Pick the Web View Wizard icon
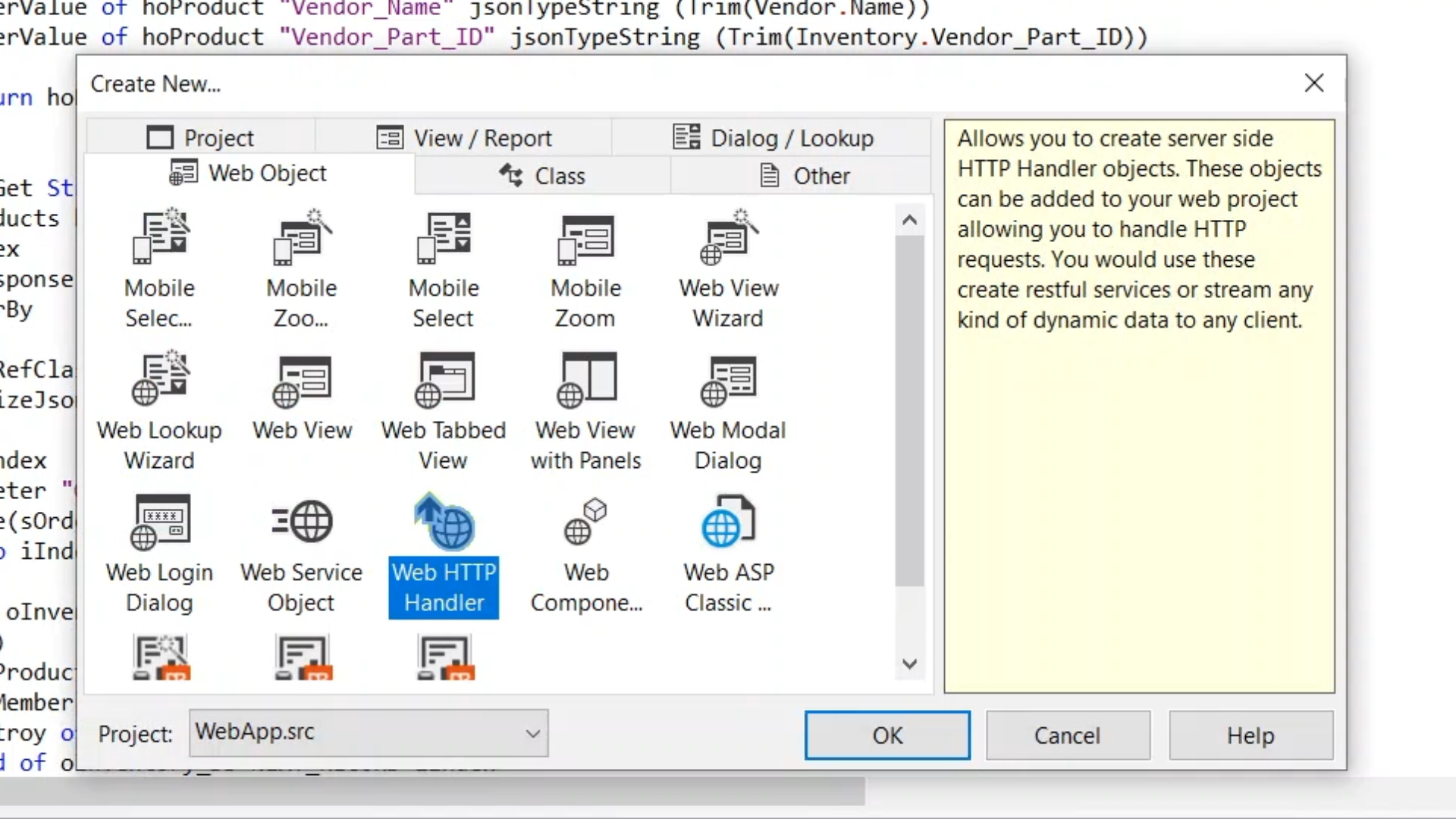1456x819 pixels. click(x=728, y=239)
